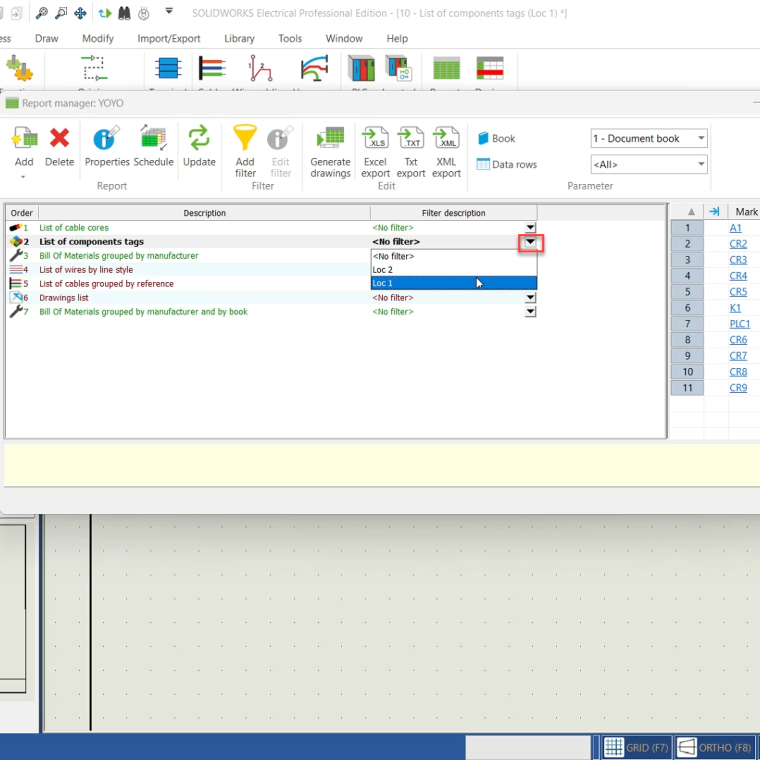
Task: Click the Txt export icon
Action: pos(411,138)
